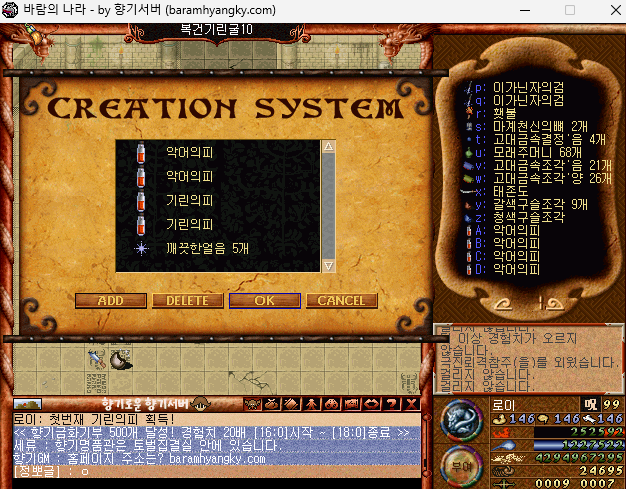Click the left swirl arrow under the inventory

[503, 305]
